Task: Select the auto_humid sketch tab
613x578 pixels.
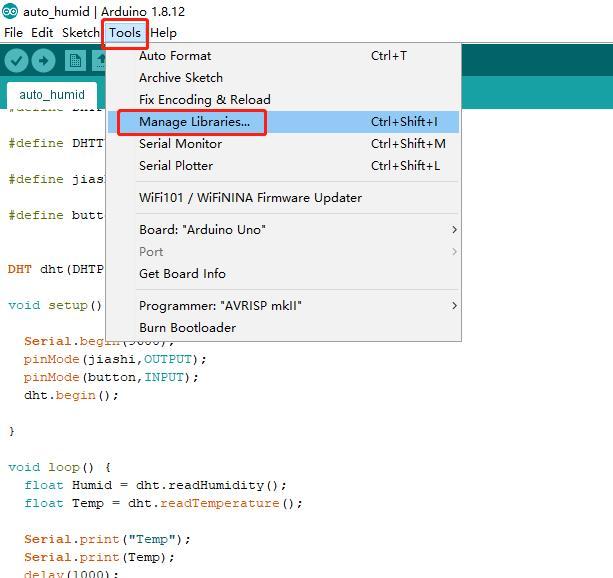Action: pos(52,95)
